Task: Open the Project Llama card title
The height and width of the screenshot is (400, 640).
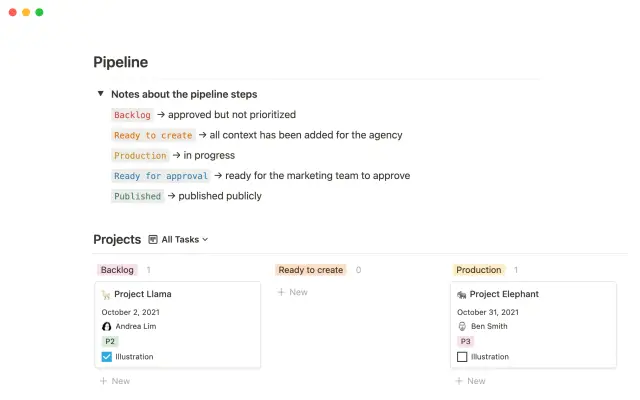Action: click(143, 294)
